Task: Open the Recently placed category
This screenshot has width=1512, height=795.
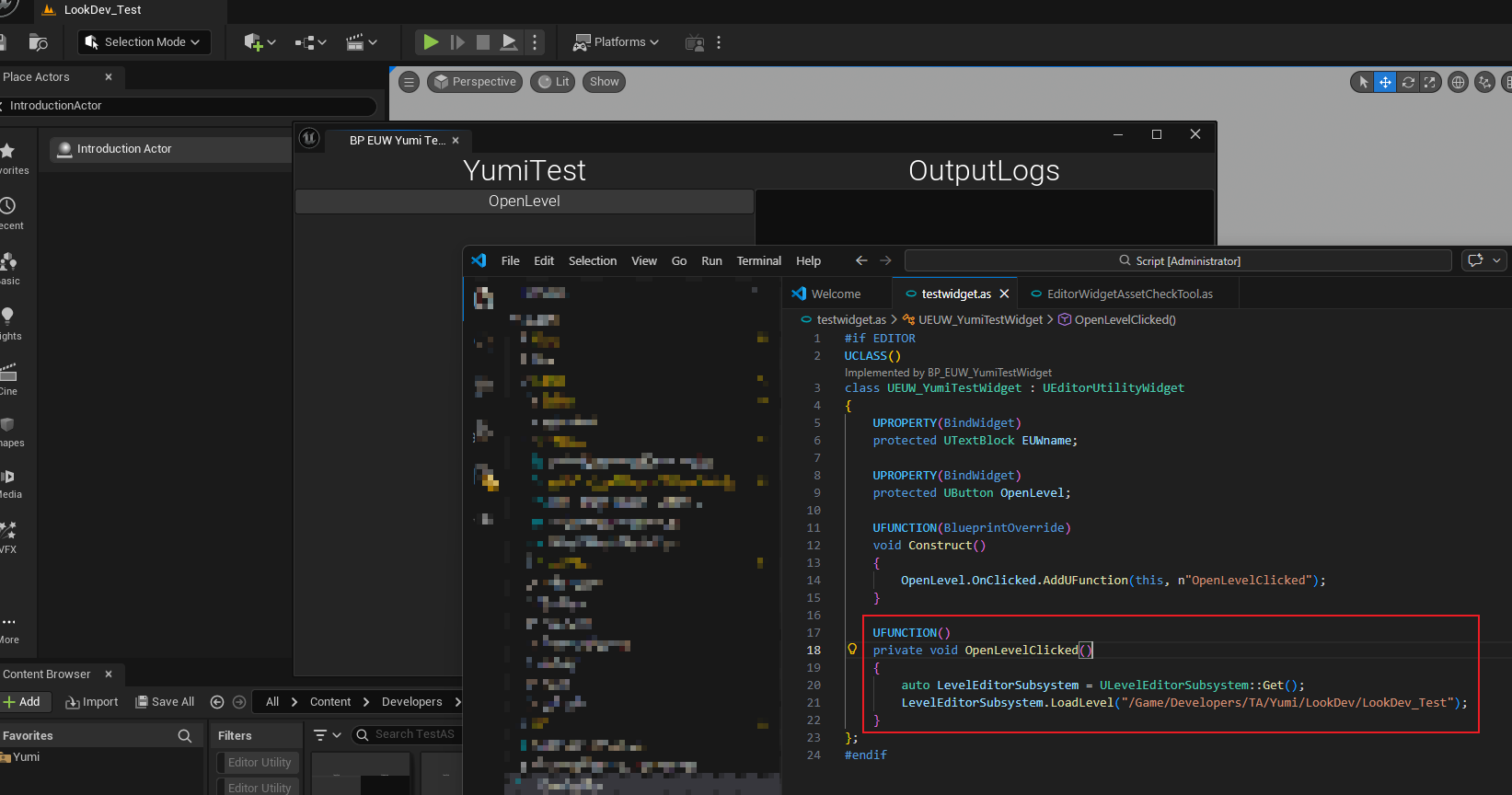Action: point(10,213)
